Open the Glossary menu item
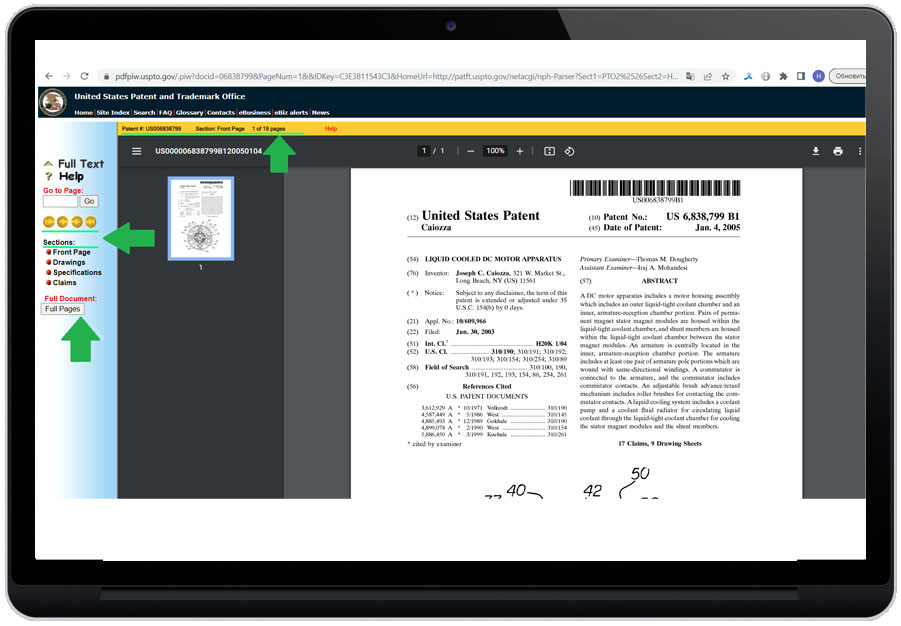 tap(188, 113)
